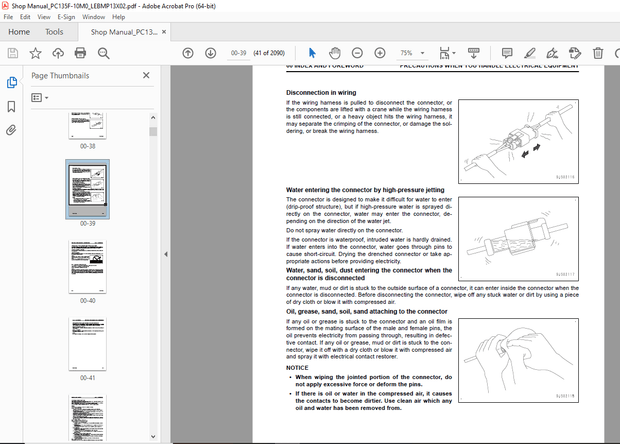This screenshot has height=444, width=620.
Task: Click the page number field 00-39
Action: click(238, 53)
